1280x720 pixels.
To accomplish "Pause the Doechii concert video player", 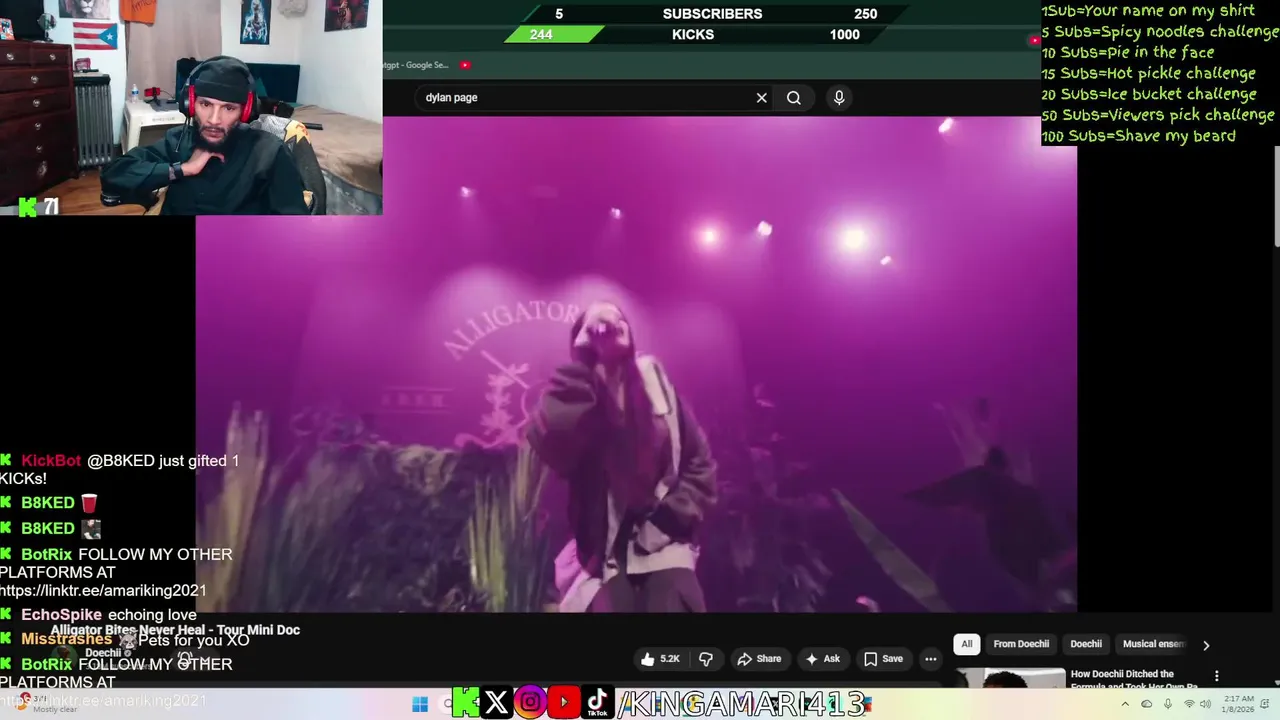I will point(636,363).
